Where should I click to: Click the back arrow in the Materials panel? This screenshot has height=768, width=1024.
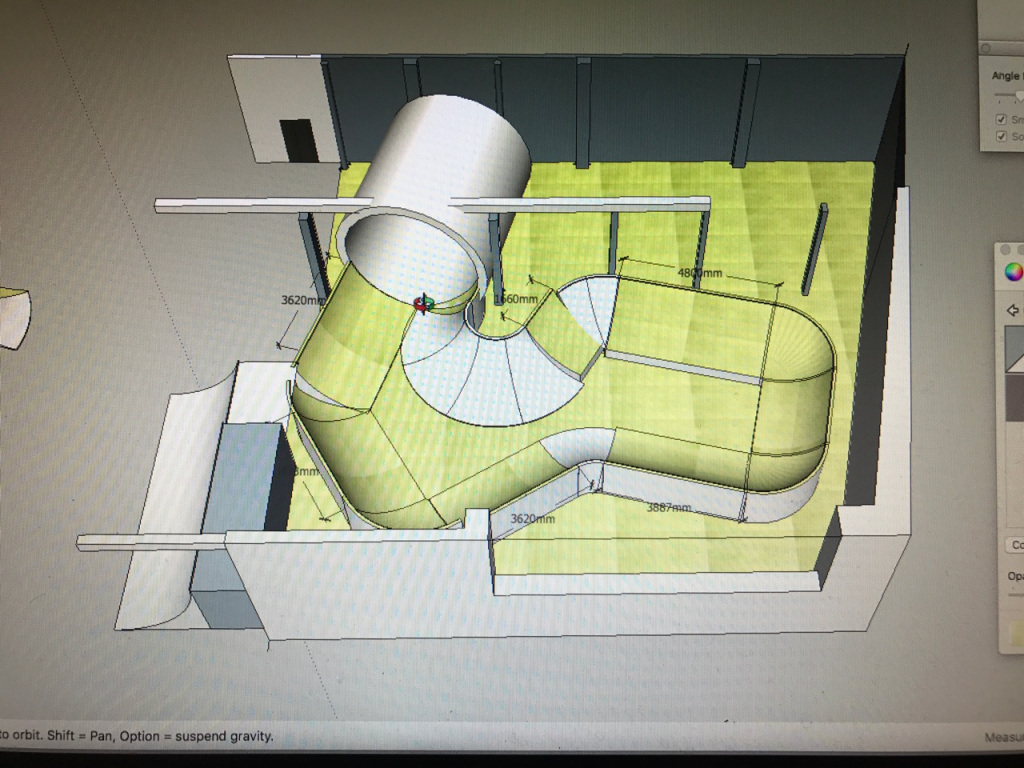coord(1012,310)
